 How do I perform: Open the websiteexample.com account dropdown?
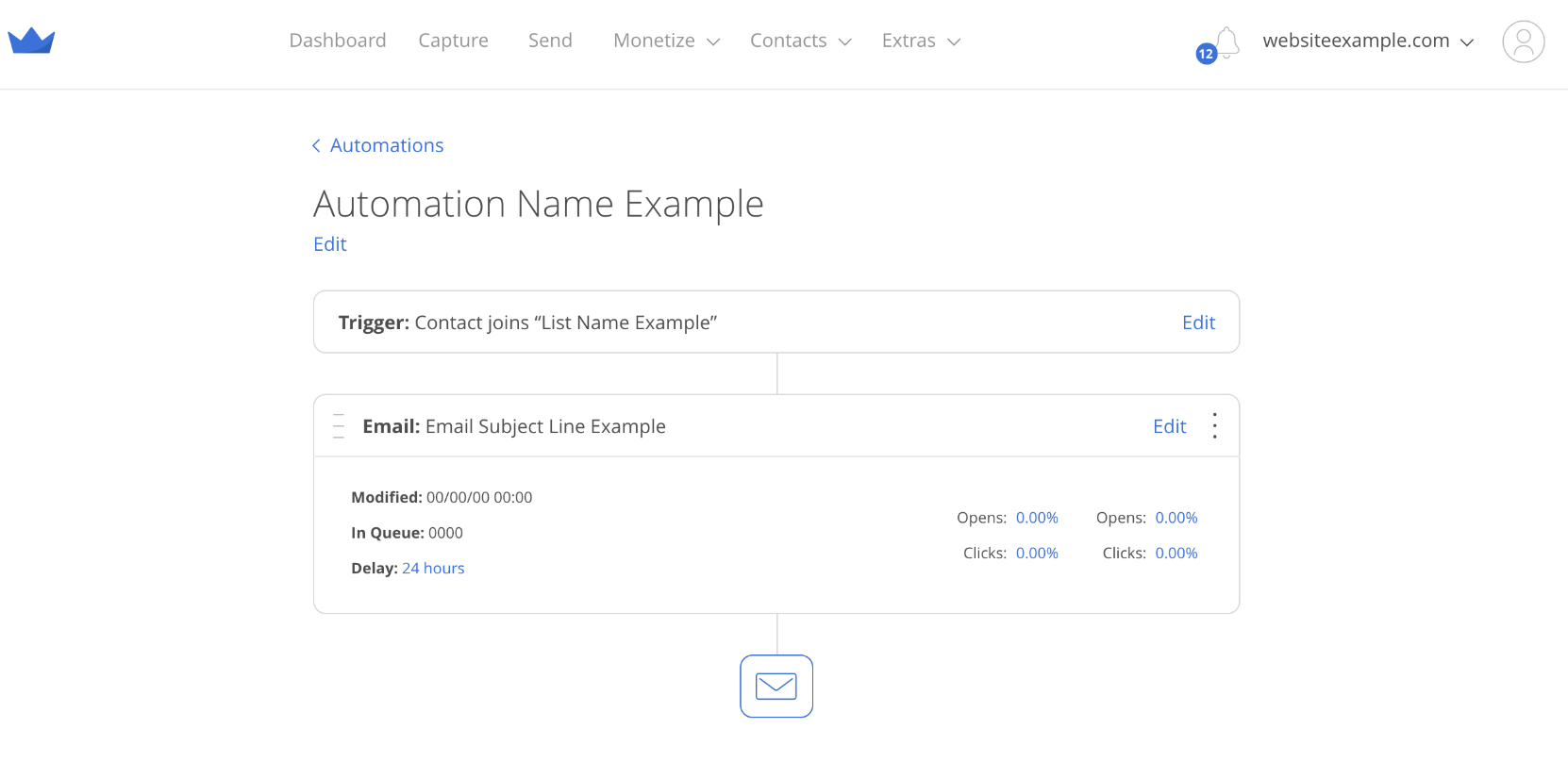tap(1368, 41)
